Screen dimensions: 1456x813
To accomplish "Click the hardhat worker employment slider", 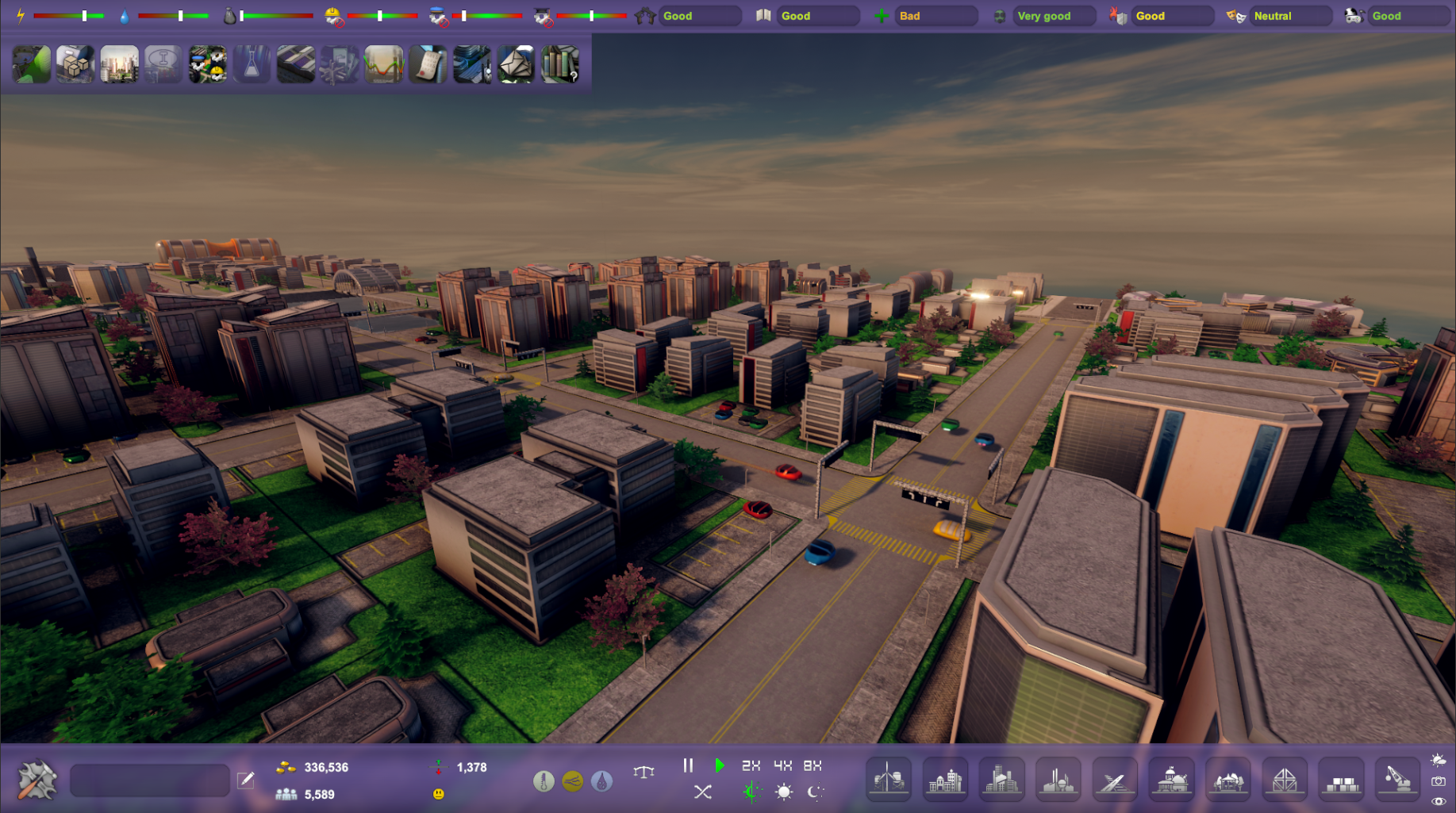I will pos(382,16).
